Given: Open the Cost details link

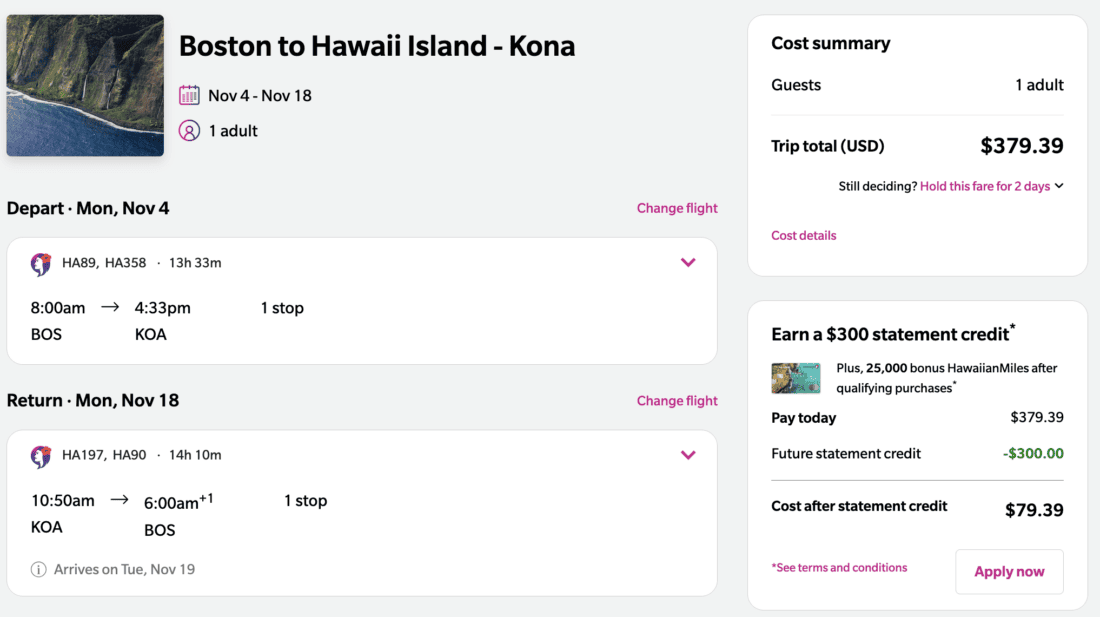Looking at the screenshot, I should tap(803, 236).
